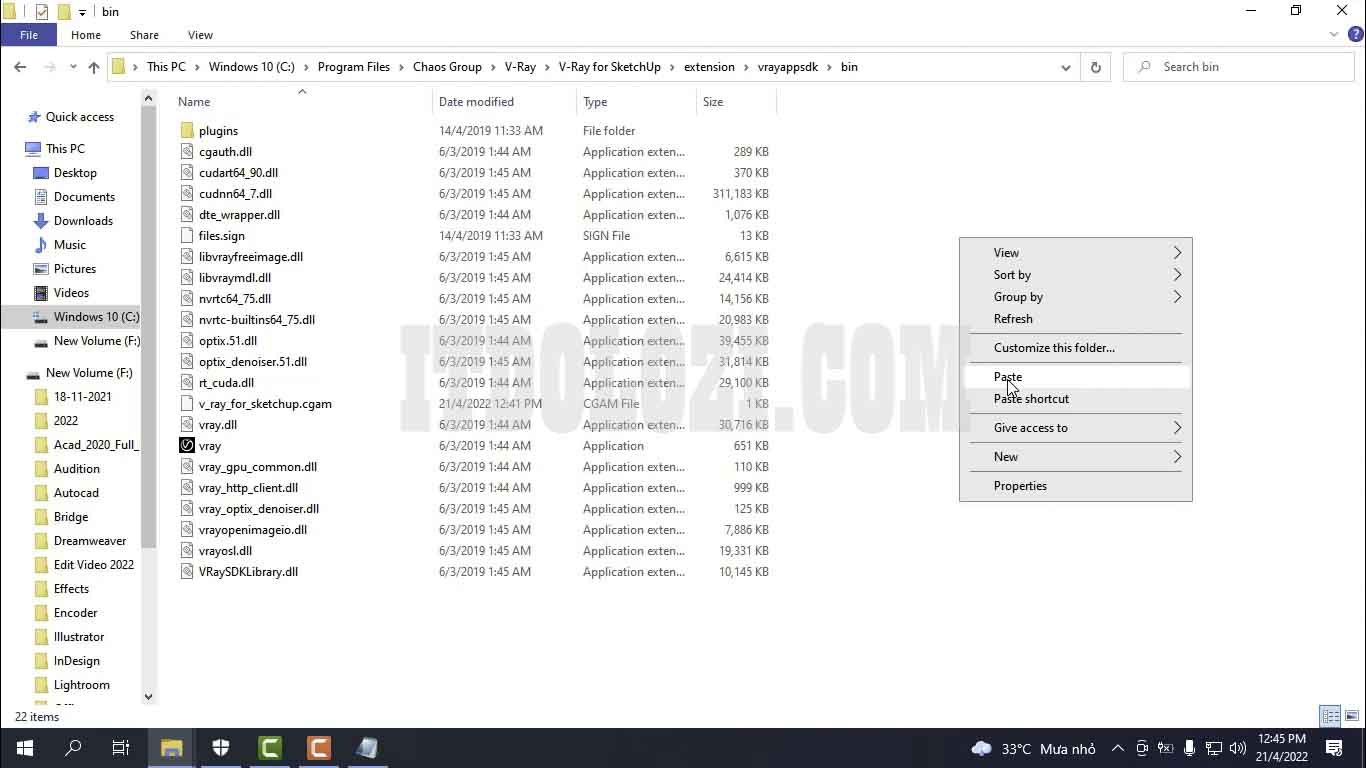This screenshot has height=768, width=1366.
Task: Click the Up directory arrow icon
Action: 94,67
